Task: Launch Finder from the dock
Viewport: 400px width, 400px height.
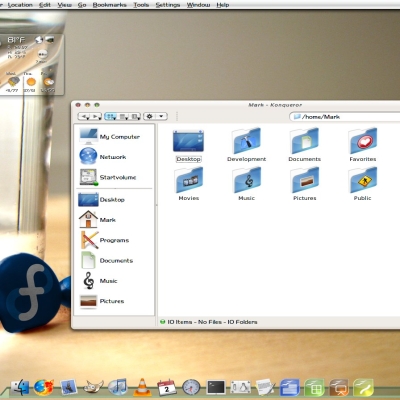Action: 20,388
